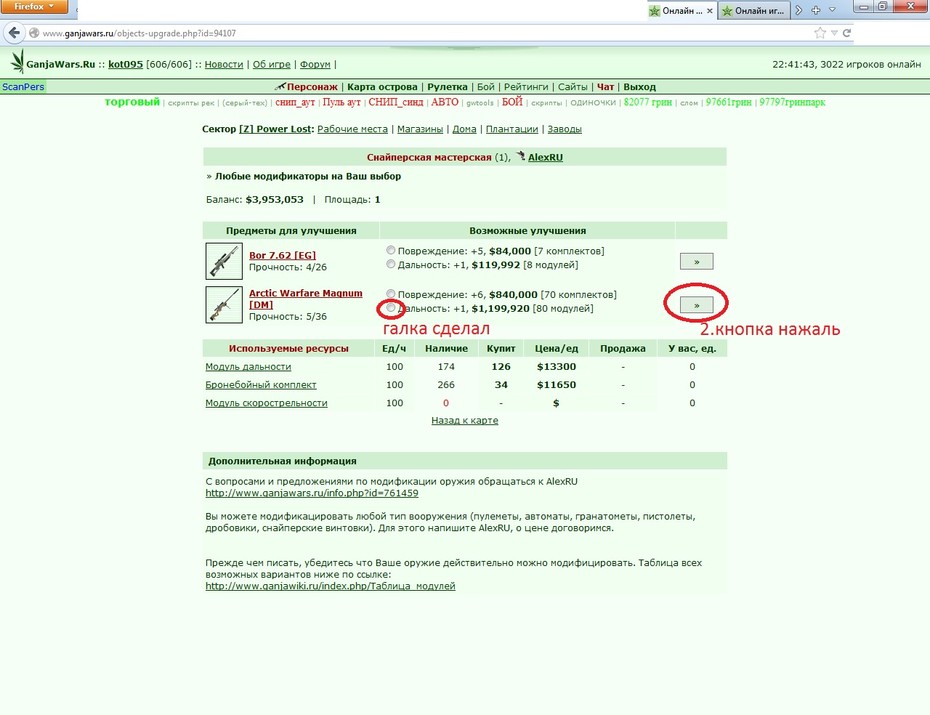Open the [Z] Power Lost sector link
930x715 pixels.
(275, 129)
